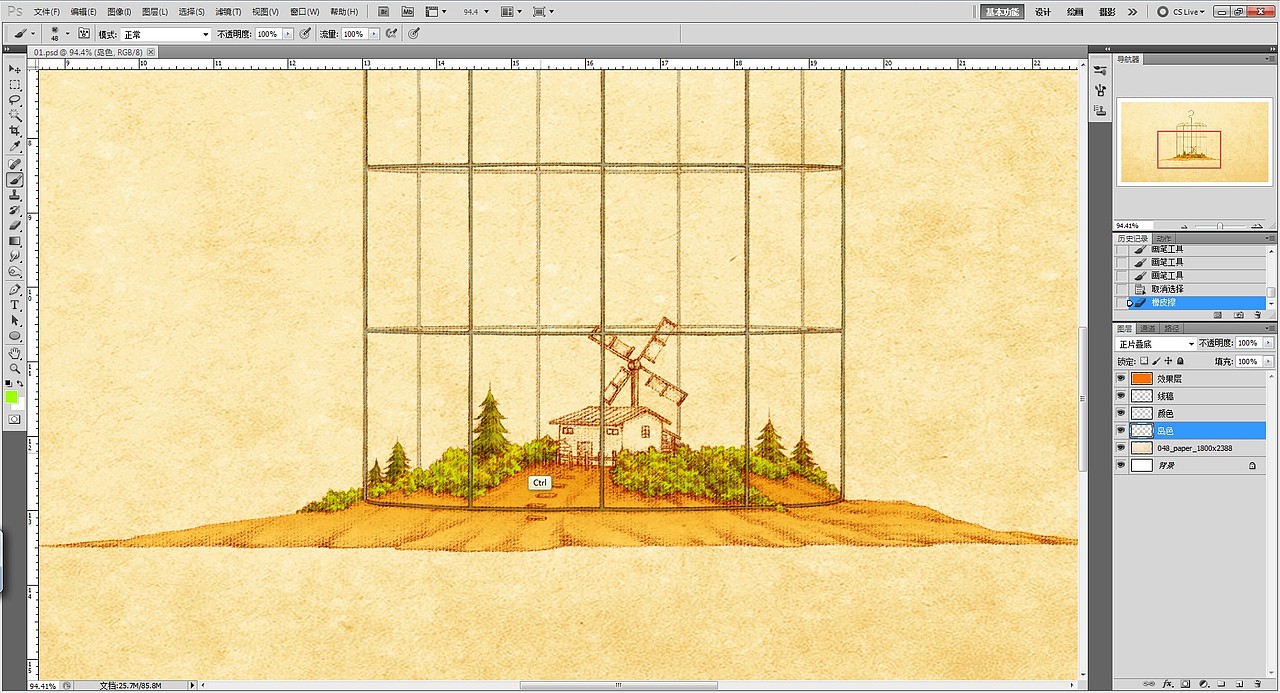Select the Lasso tool

[15, 100]
